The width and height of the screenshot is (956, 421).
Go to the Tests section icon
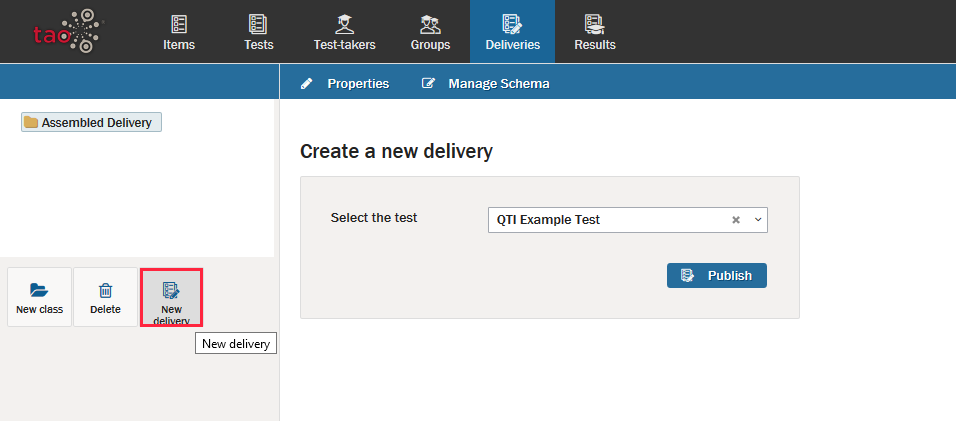258,24
